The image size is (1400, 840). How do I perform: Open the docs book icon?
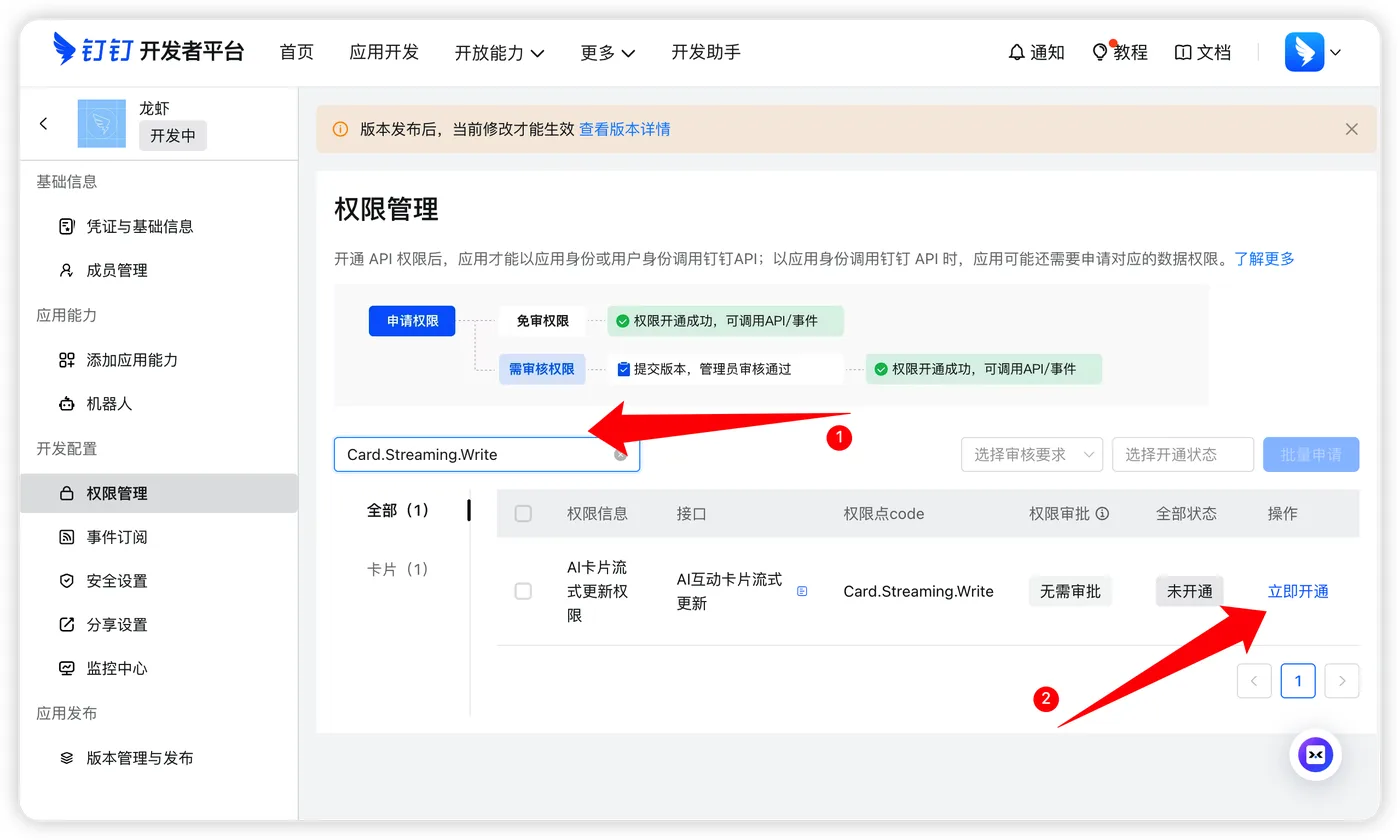pyautogui.click(x=1183, y=52)
